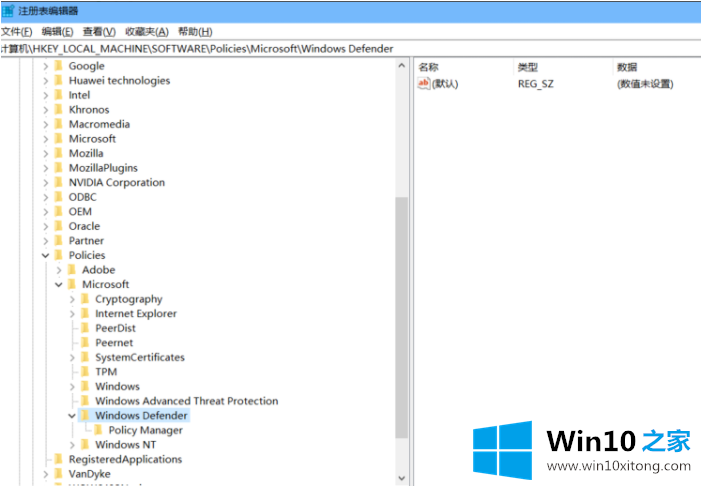Click the Windows Defender folder icon
The width and height of the screenshot is (703, 492).
(x=85, y=416)
